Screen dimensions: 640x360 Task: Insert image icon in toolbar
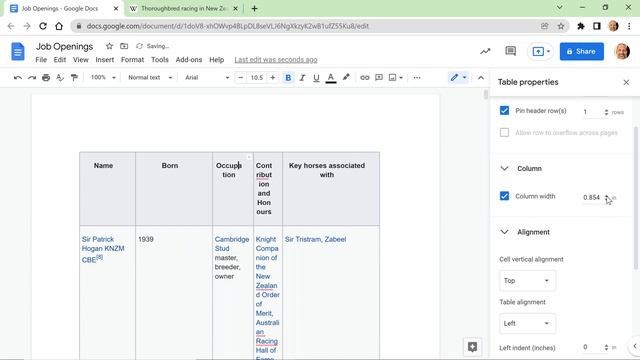pyautogui.click(x=393, y=78)
